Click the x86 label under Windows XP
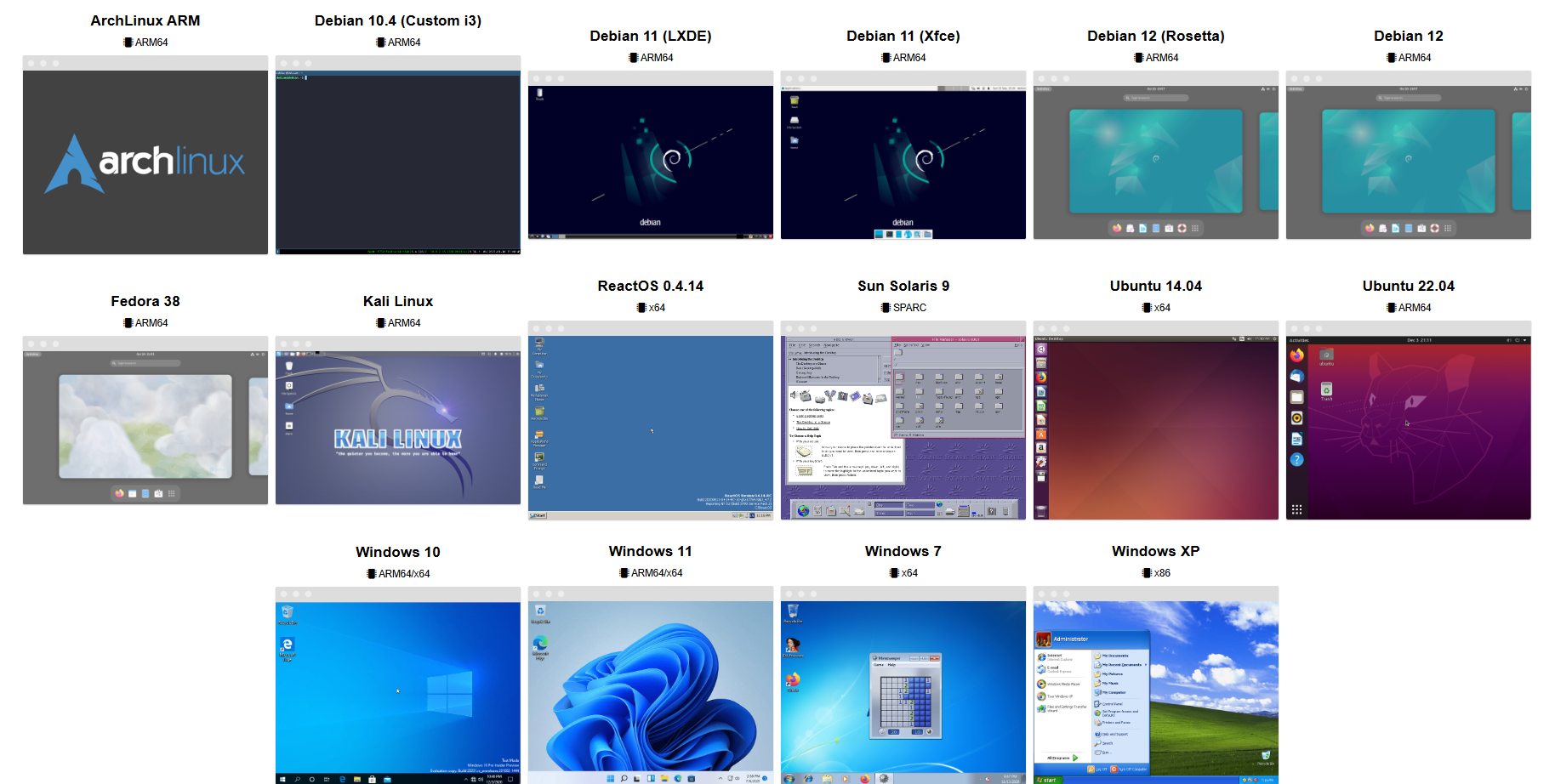The width and height of the screenshot is (1555, 784). (1162, 573)
